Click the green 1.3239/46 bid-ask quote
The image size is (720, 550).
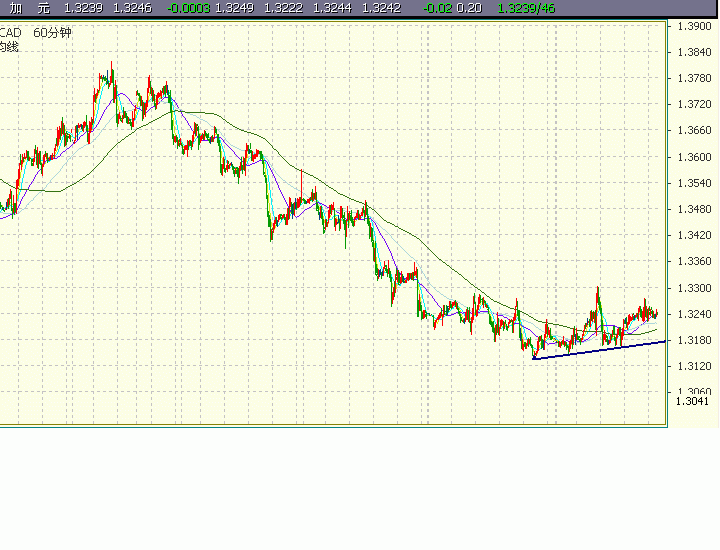pyautogui.click(x=524, y=8)
